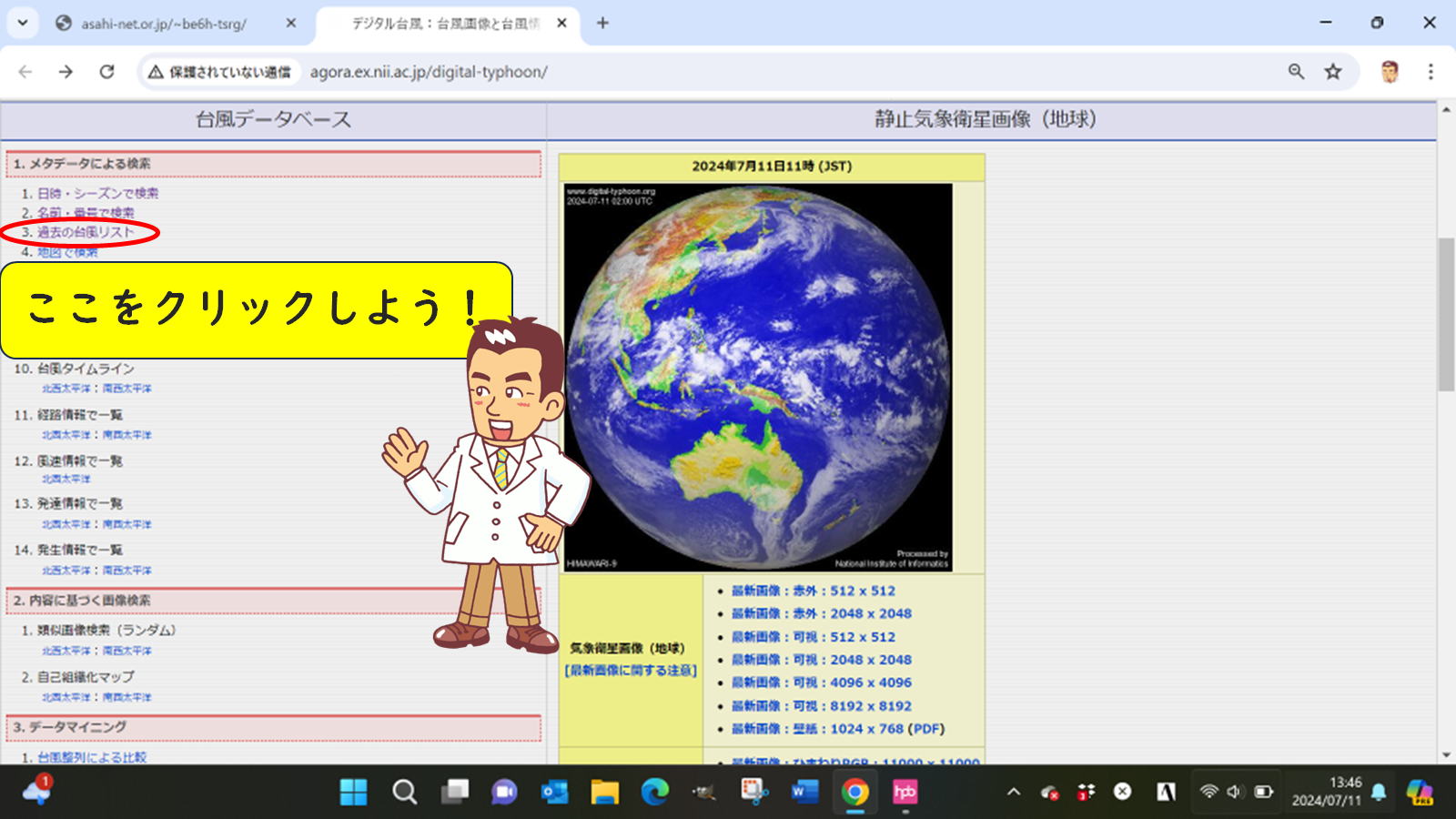1456x819 pixels.
Task: Open the speaker volume tray icon
Action: coord(1235,792)
